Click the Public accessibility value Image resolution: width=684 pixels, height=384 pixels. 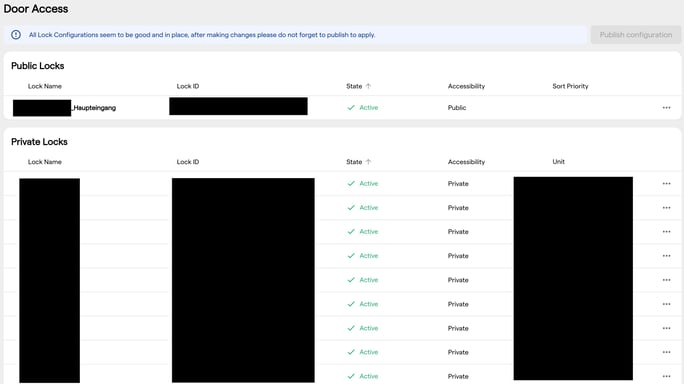pyautogui.click(x=457, y=107)
